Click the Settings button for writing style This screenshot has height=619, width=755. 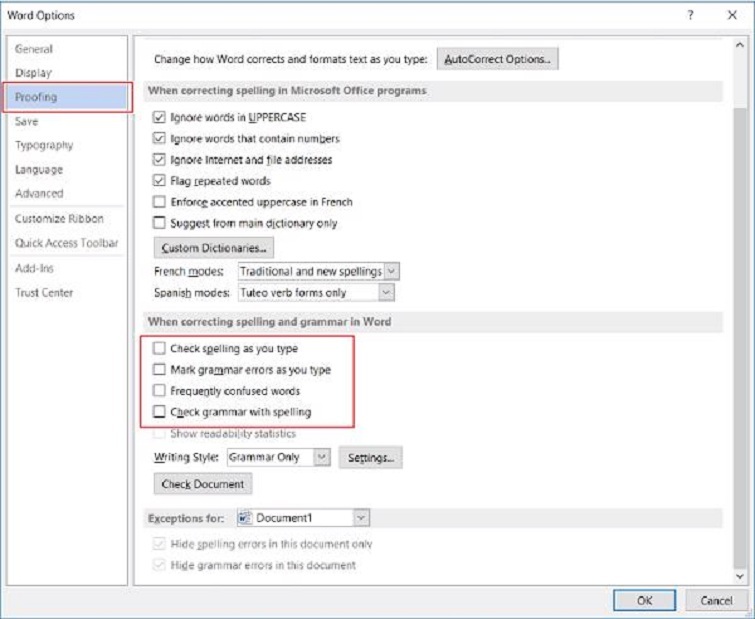coord(371,457)
